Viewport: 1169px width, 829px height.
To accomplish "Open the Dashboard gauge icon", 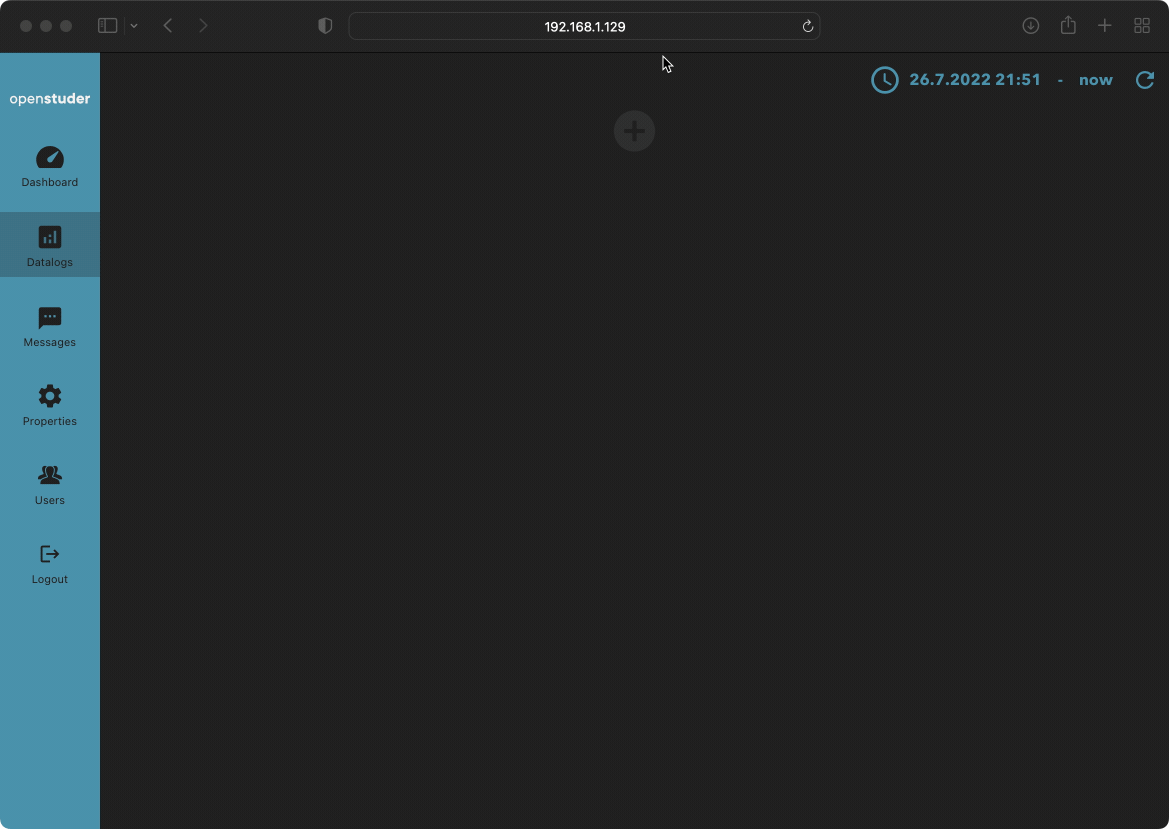I will 49,158.
